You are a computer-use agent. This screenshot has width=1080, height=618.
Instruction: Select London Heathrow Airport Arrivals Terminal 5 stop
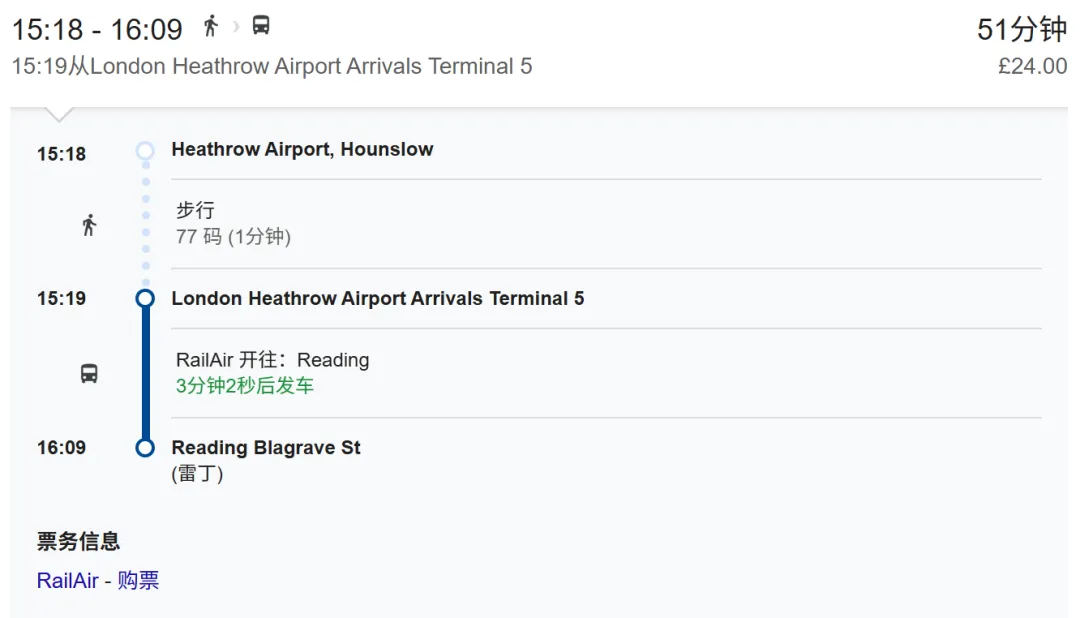tap(377, 298)
